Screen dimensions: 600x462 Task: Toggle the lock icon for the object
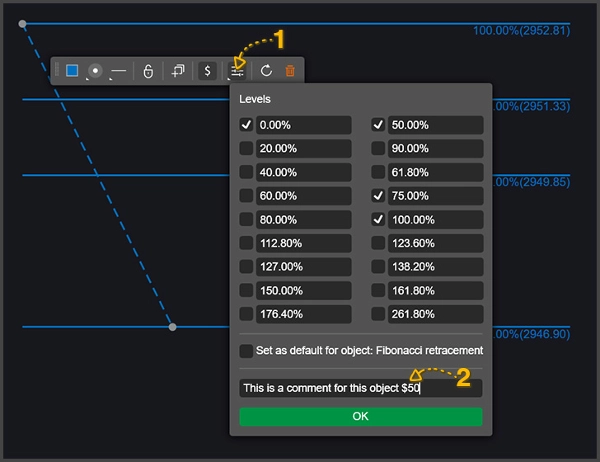148,71
